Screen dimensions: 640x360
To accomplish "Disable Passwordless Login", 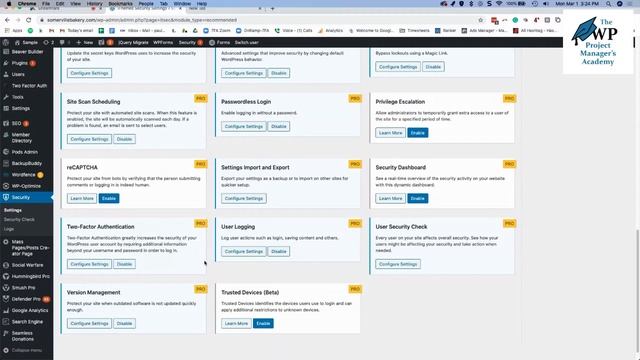I will pyautogui.click(x=279, y=127).
